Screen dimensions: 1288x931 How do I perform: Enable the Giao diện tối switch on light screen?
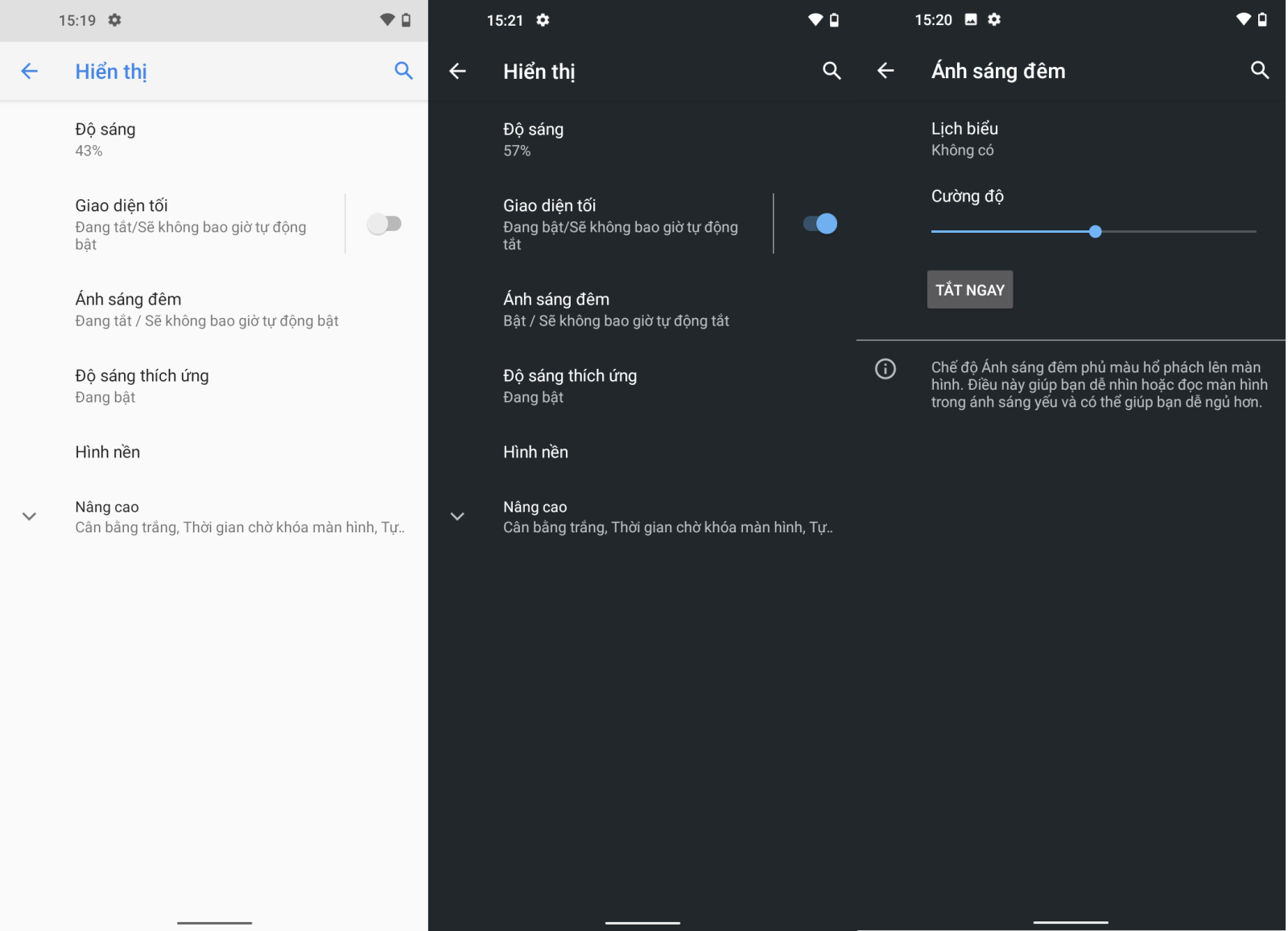point(385,224)
